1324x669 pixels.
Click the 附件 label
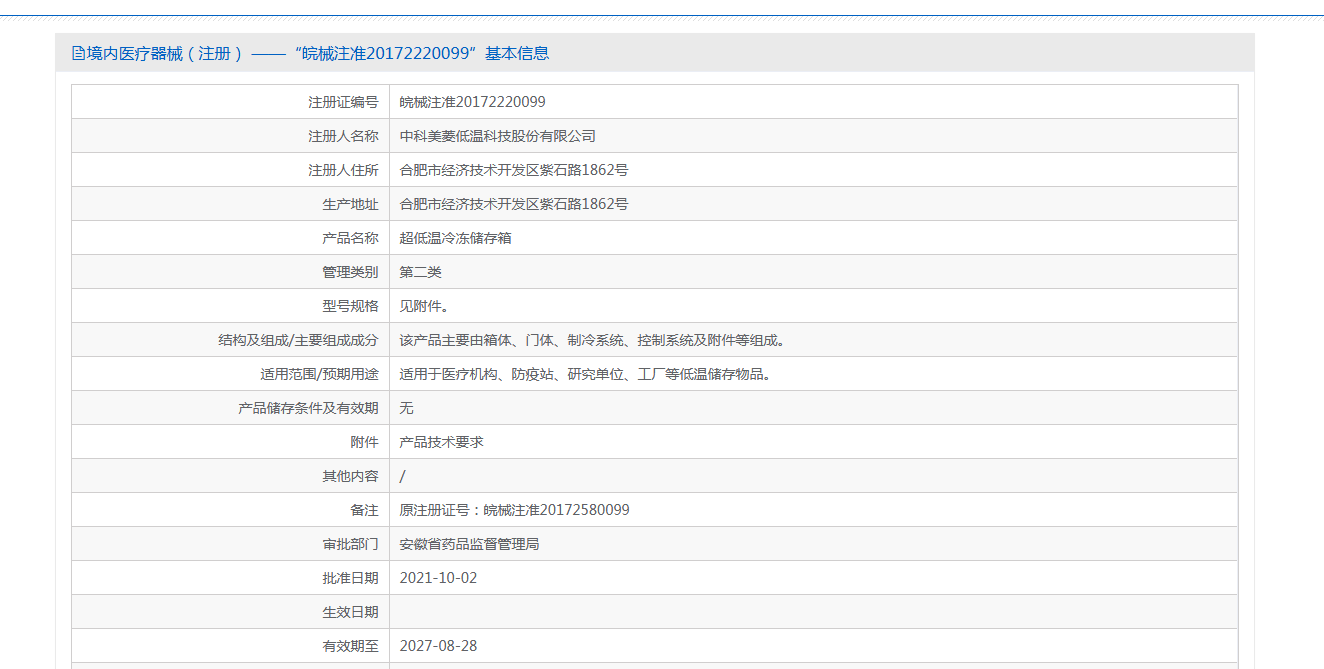(x=364, y=442)
